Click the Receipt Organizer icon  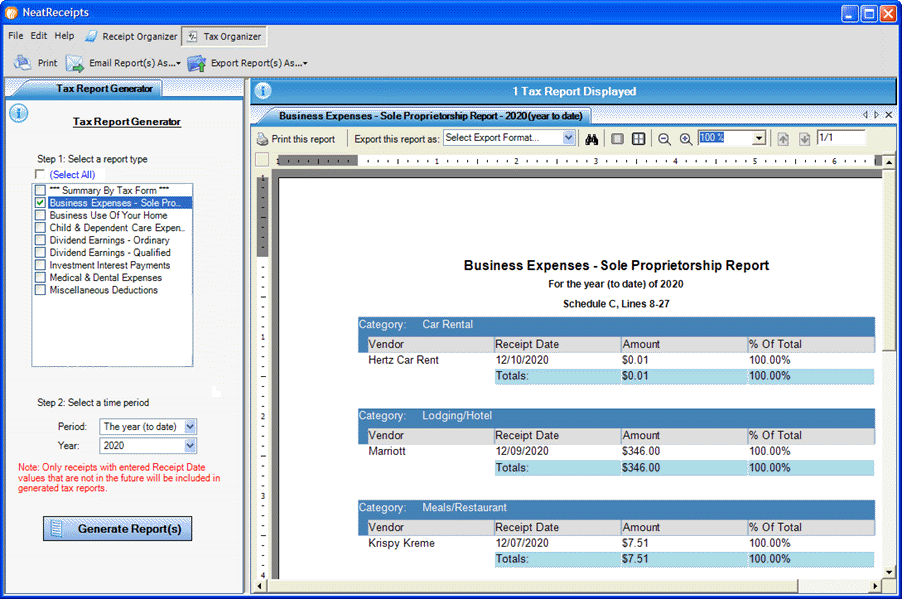(91, 36)
